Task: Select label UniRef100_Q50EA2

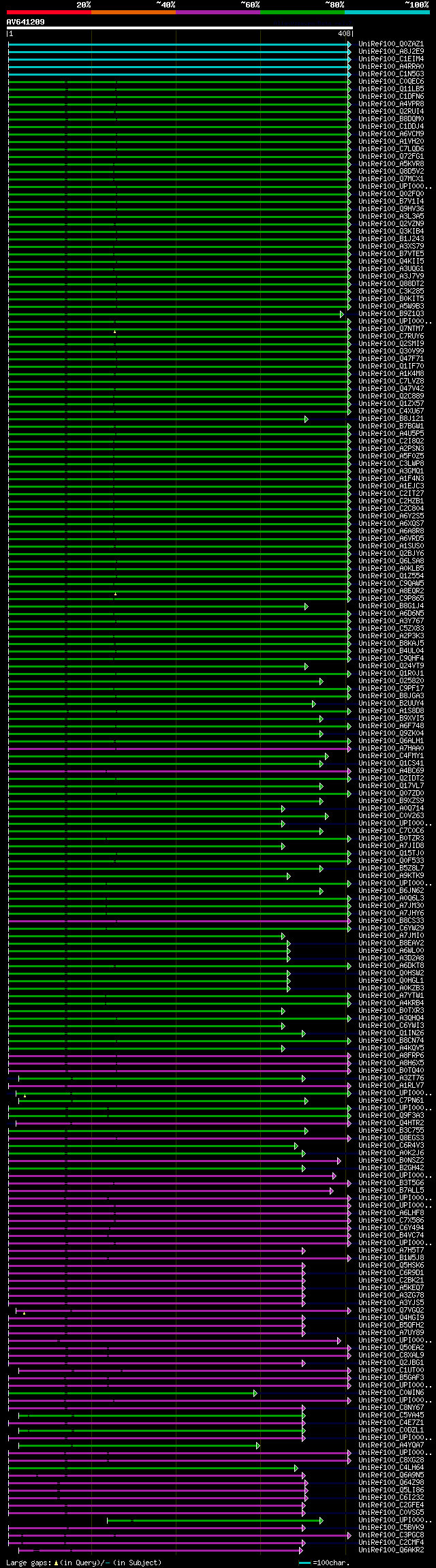Action: (391, 1348)
